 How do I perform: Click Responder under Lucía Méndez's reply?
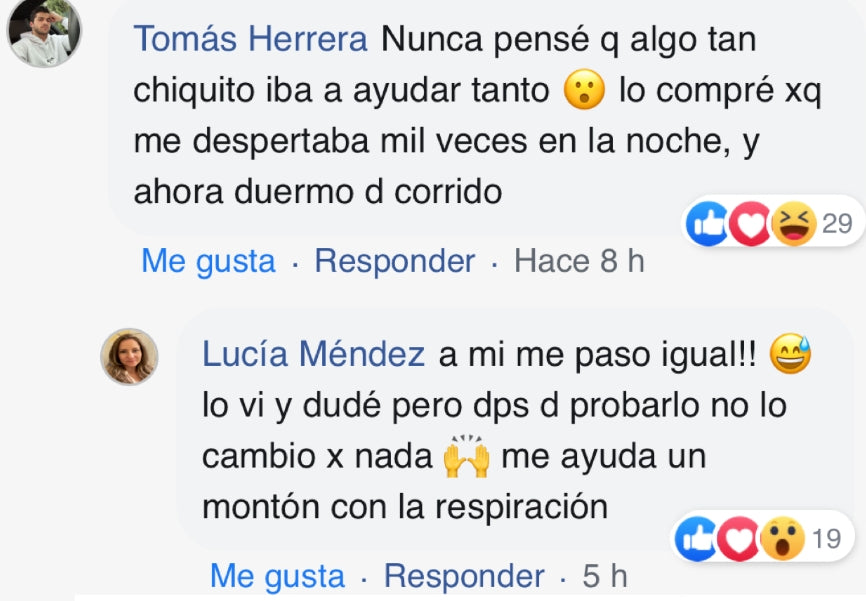[x=463, y=577]
